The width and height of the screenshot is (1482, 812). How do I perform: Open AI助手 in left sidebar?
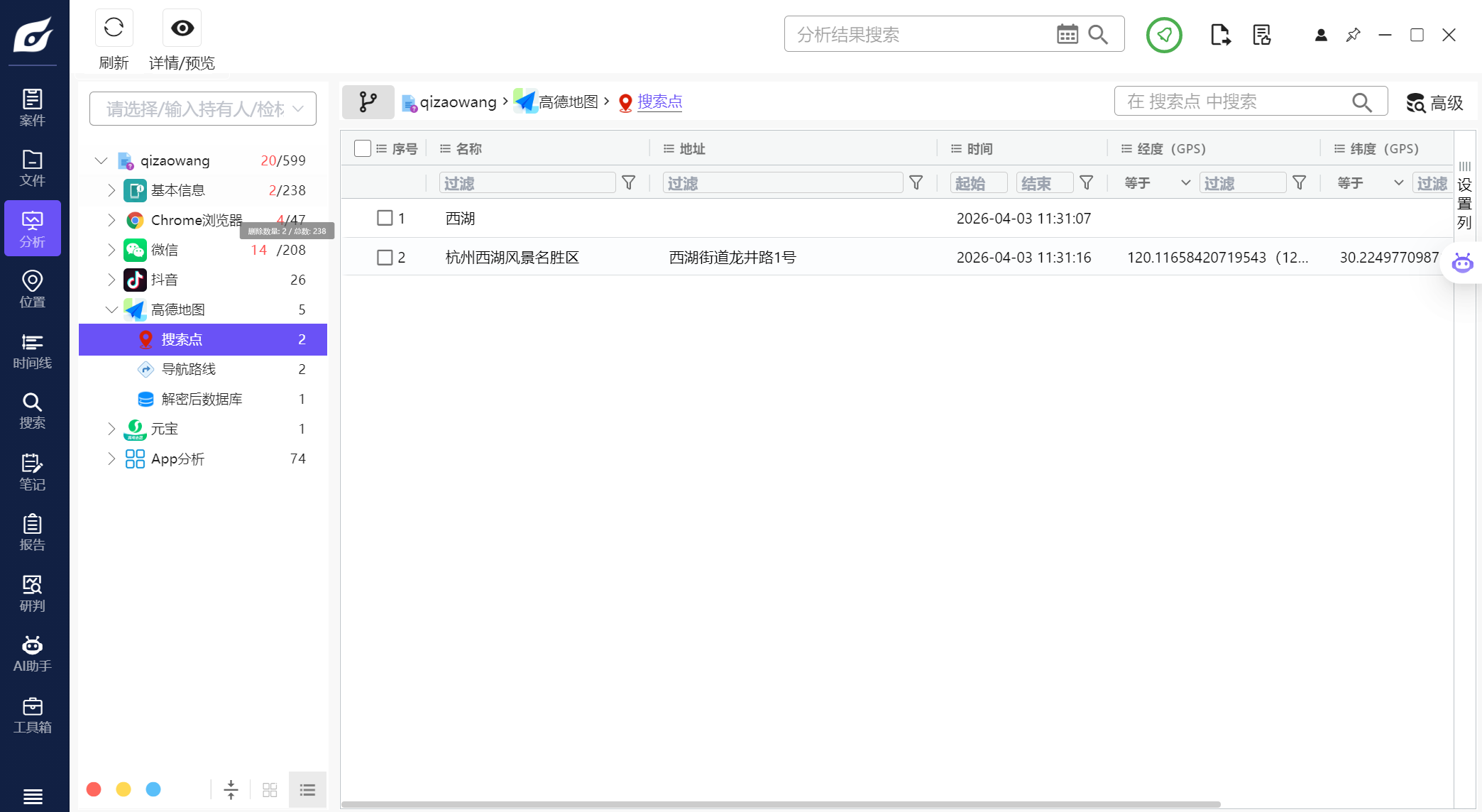[x=33, y=654]
